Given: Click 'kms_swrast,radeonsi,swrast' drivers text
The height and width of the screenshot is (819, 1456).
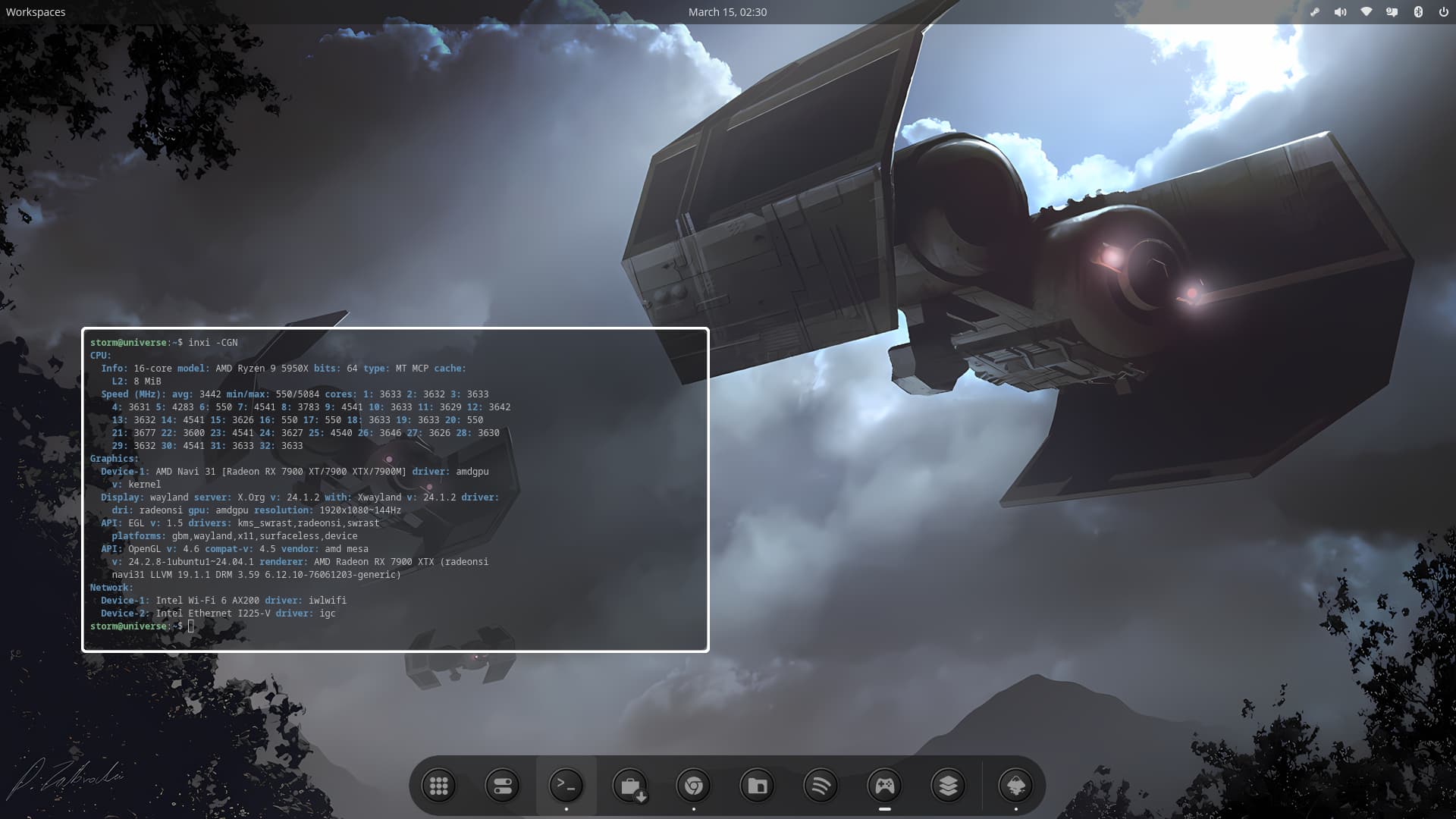Looking at the screenshot, I should (x=309, y=523).
